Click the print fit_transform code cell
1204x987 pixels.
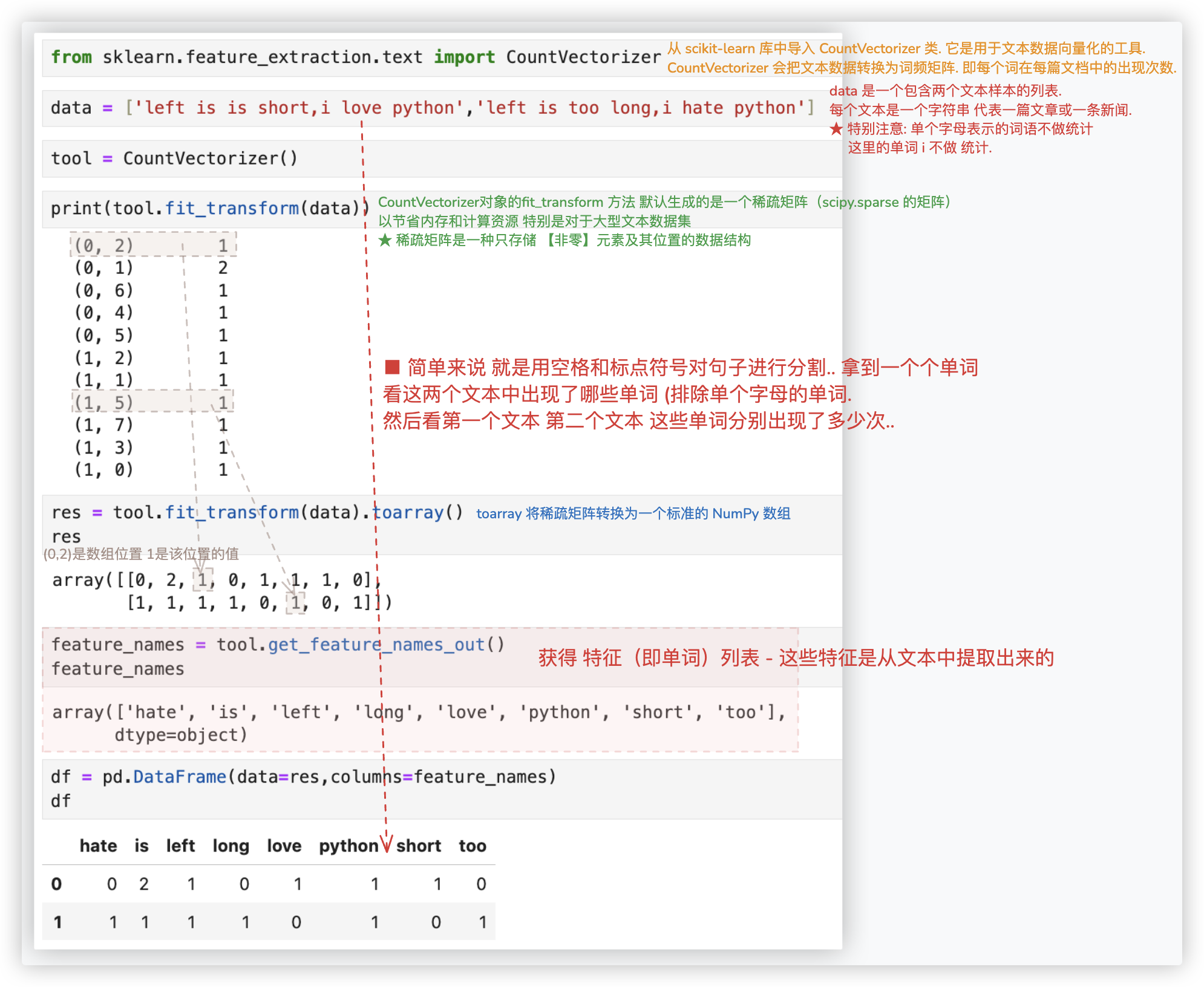pos(209,209)
